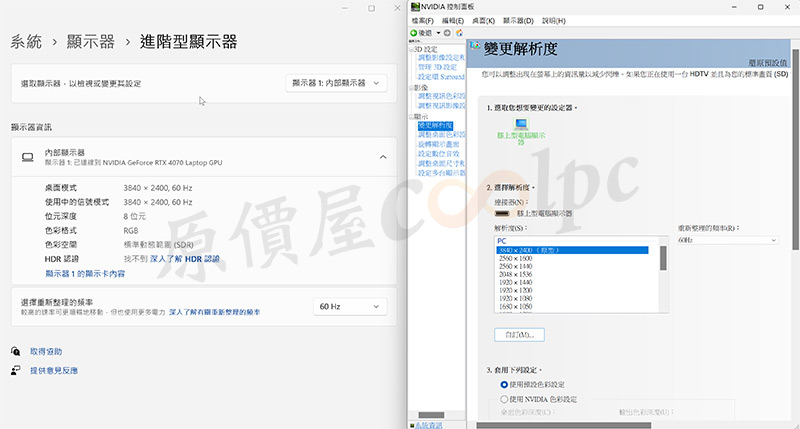The width and height of the screenshot is (800, 429).
Task: Click the Home icon in NVIDIA toolbar
Action: coord(459,33)
